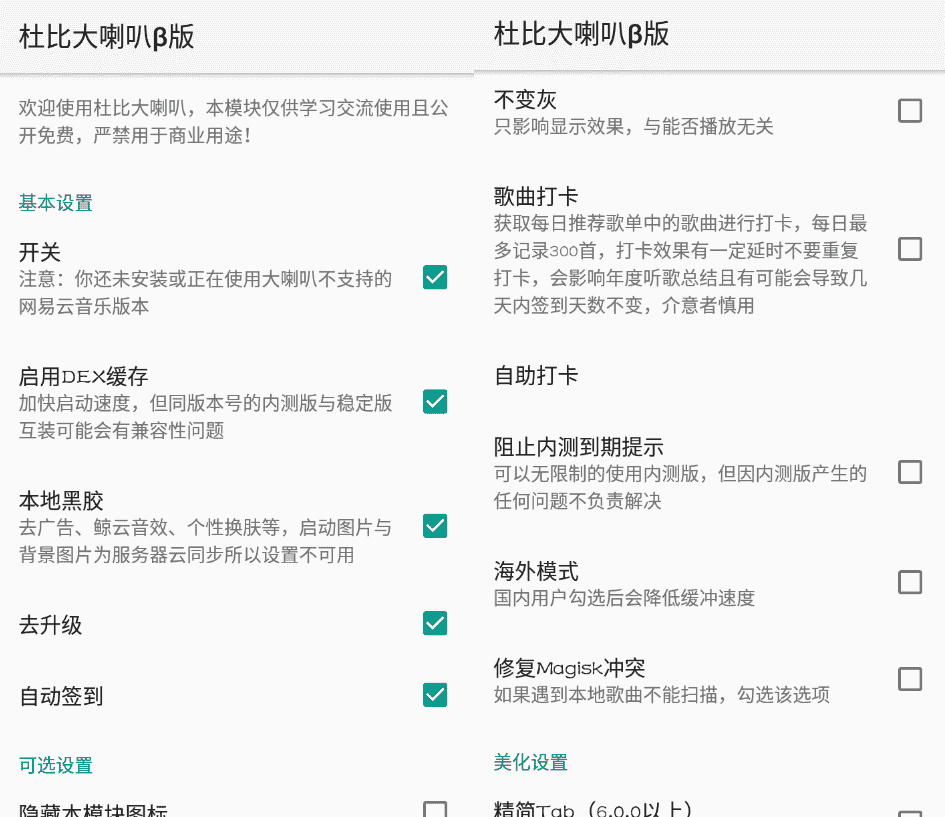Image resolution: width=945 pixels, height=817 pixels.
Task: Turn on 海外模式 overseas mode
Action: click(x=910, y=581)
